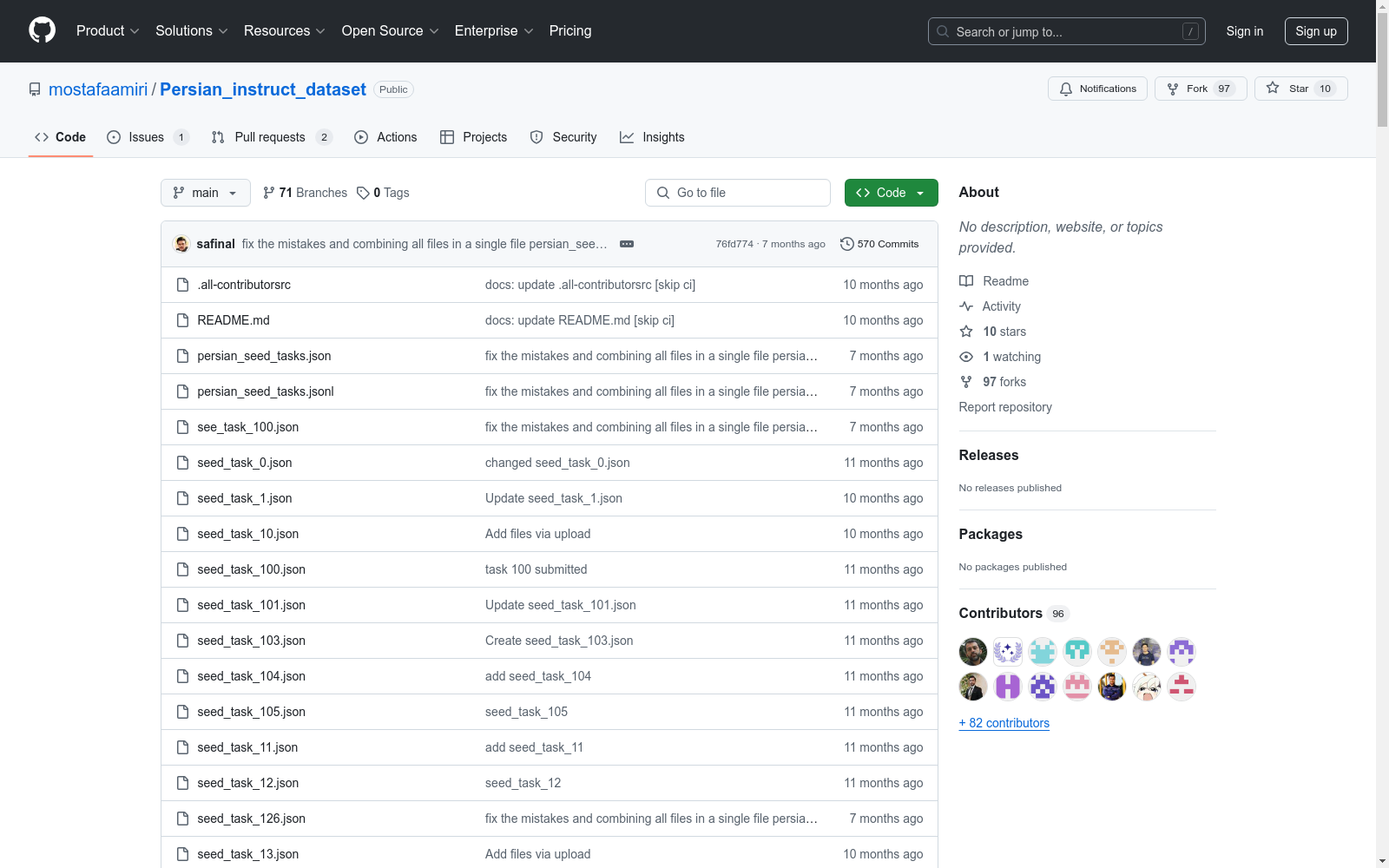The image size is (1389, 868).
Task: Open the seed_task_12.json file
Action: [x=247, y=783]
